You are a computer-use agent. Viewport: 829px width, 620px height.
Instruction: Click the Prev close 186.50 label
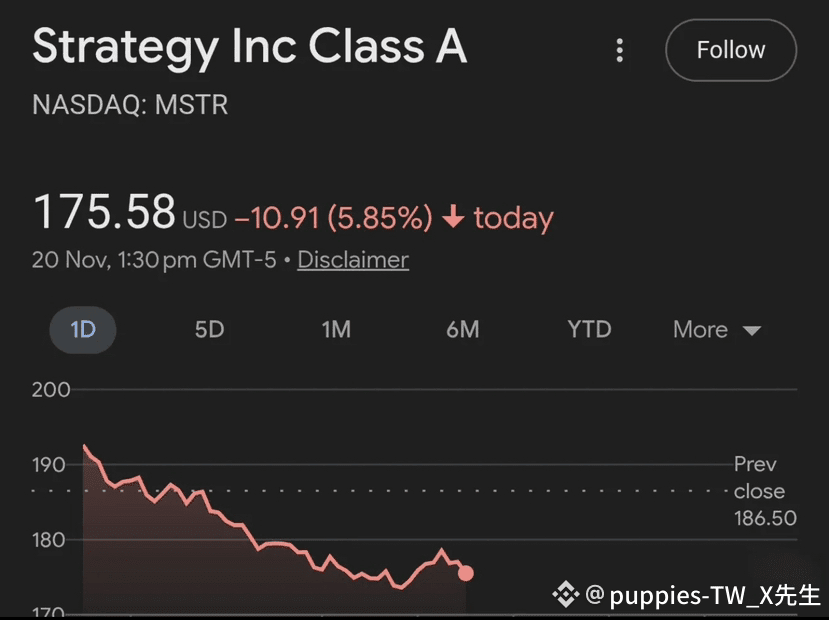click(759, 491)
